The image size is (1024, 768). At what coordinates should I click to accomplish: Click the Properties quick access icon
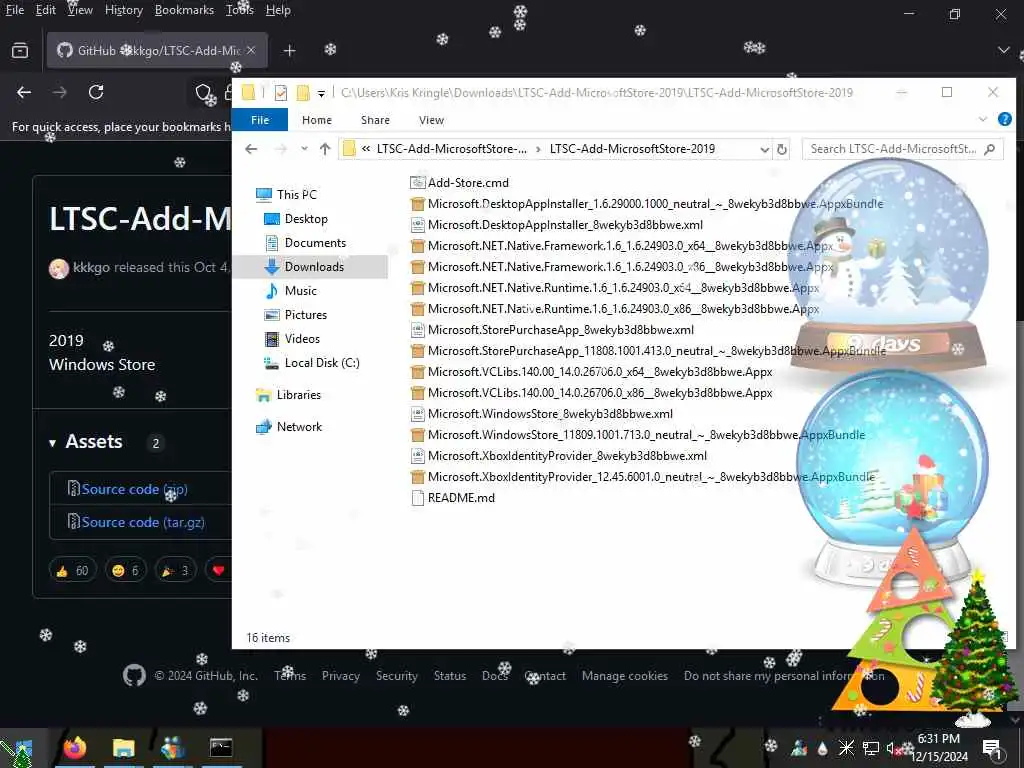[281, 93]
